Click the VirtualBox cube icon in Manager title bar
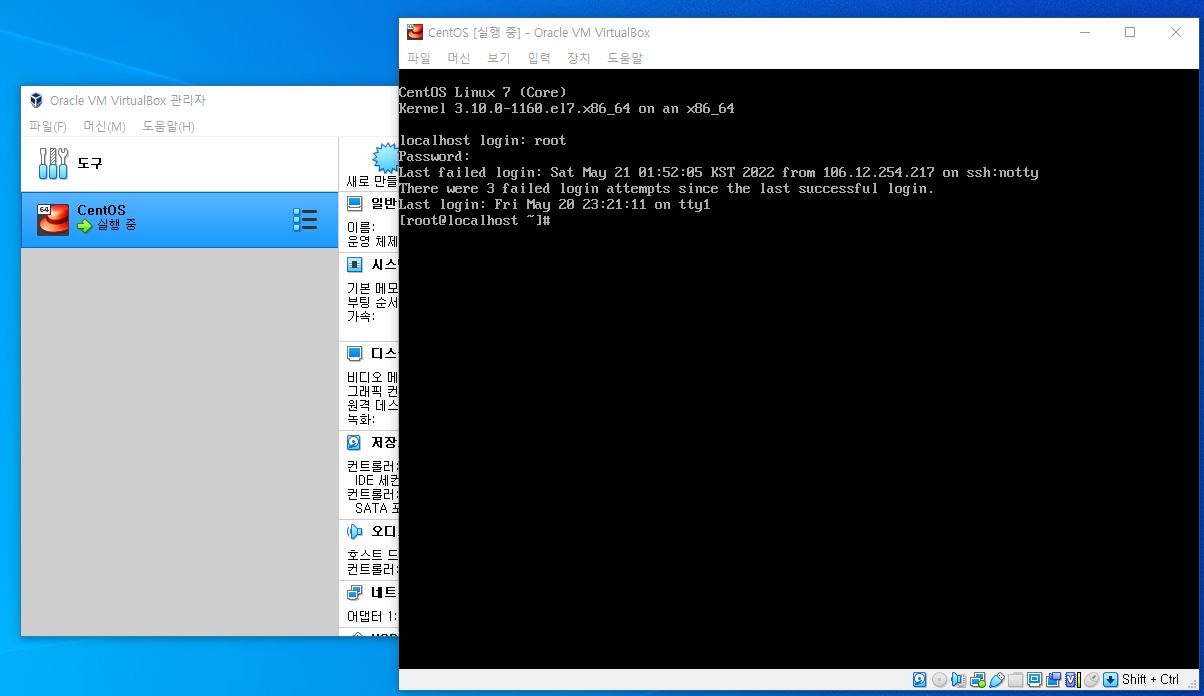This screenshot has width=1204, height=696. 36,100
